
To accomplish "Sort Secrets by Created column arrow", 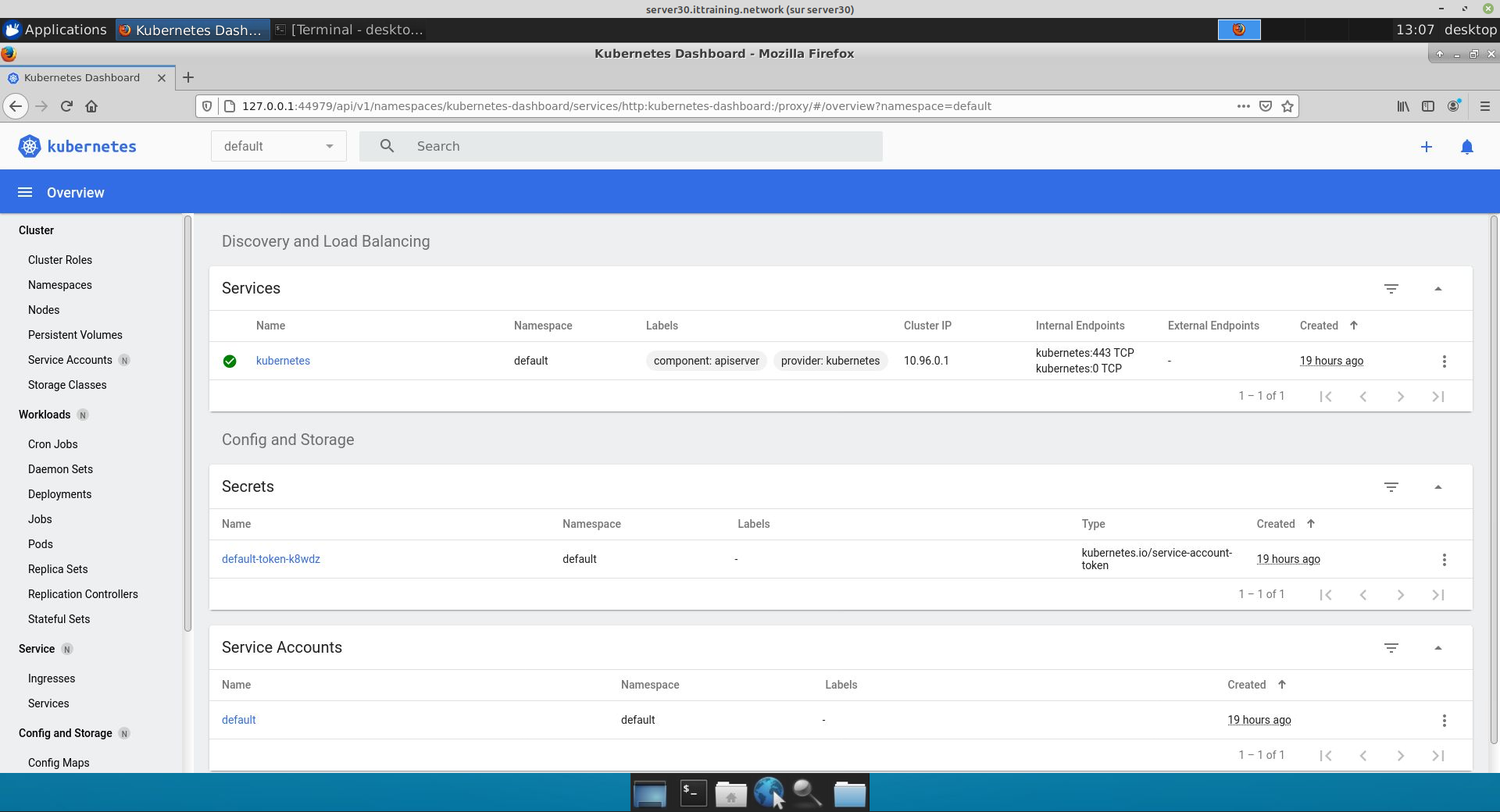I will [x=1311, y=524].
